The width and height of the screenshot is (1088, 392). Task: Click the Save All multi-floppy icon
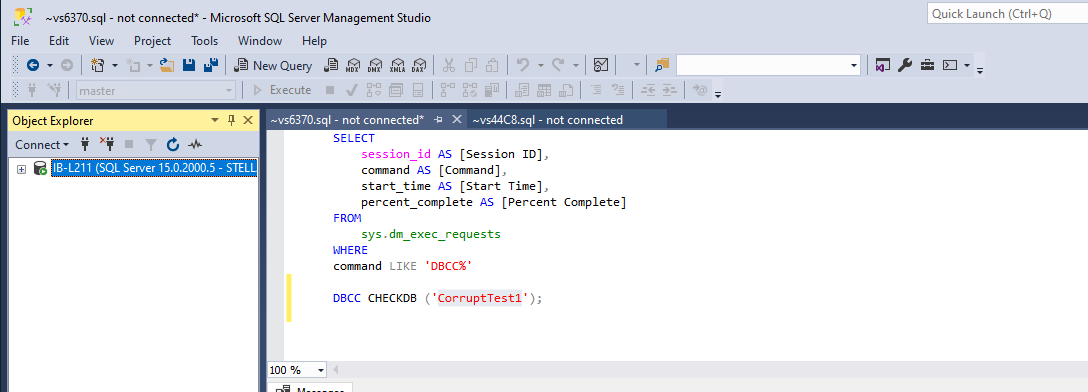coord(211,65)
